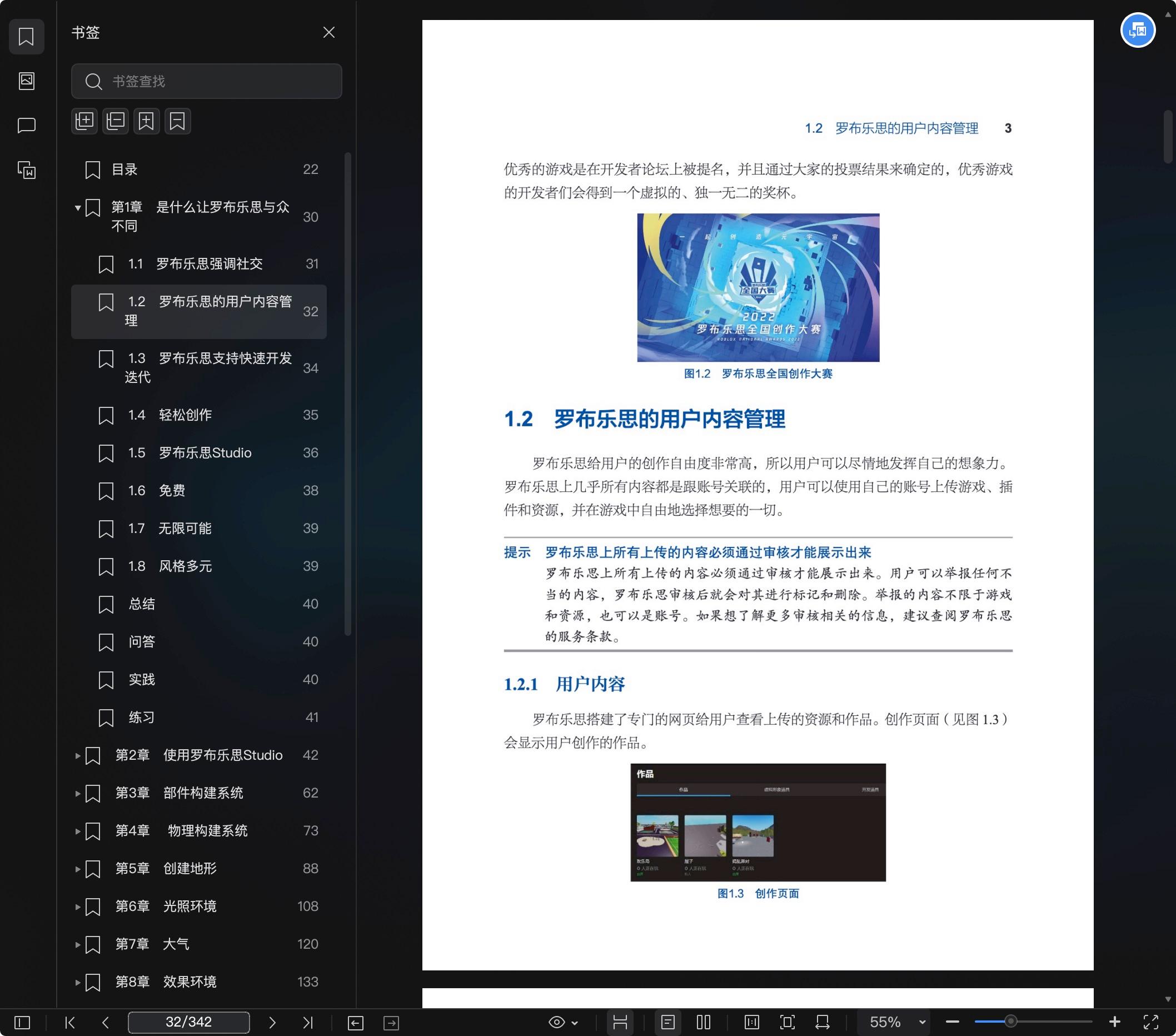Click the 书签查找 search field
The height and width of the screenshot is (1036, 1176).
[207, 81]
